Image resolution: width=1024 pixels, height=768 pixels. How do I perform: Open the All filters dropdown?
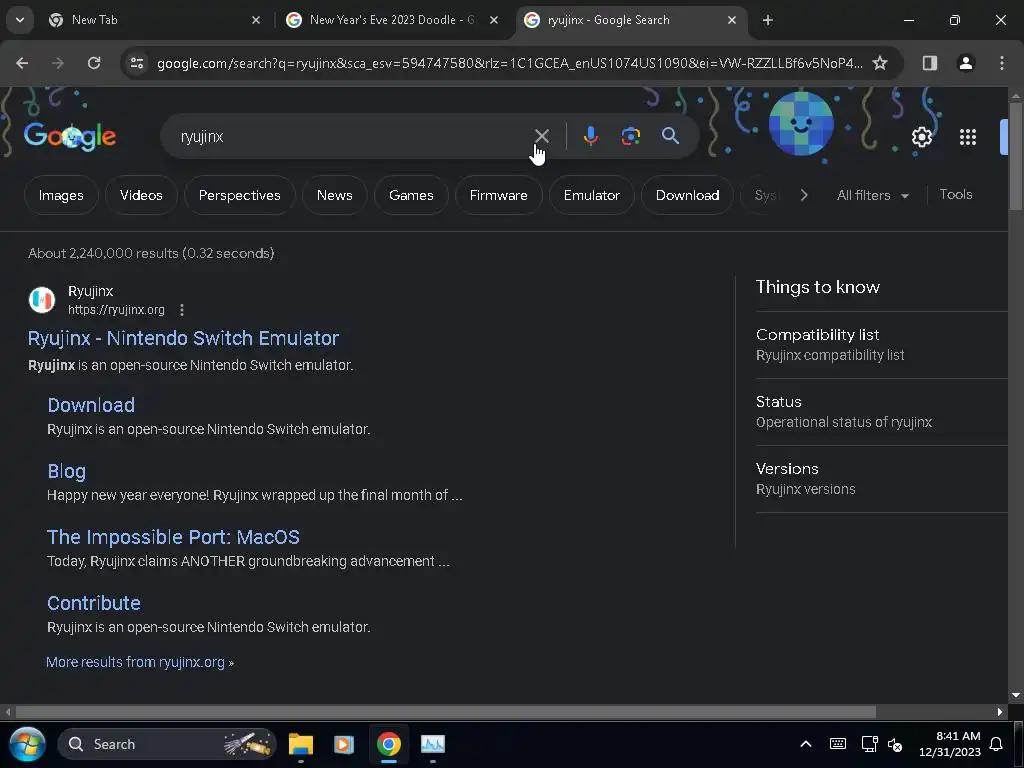pyautogui.click(x=872, y=195)
